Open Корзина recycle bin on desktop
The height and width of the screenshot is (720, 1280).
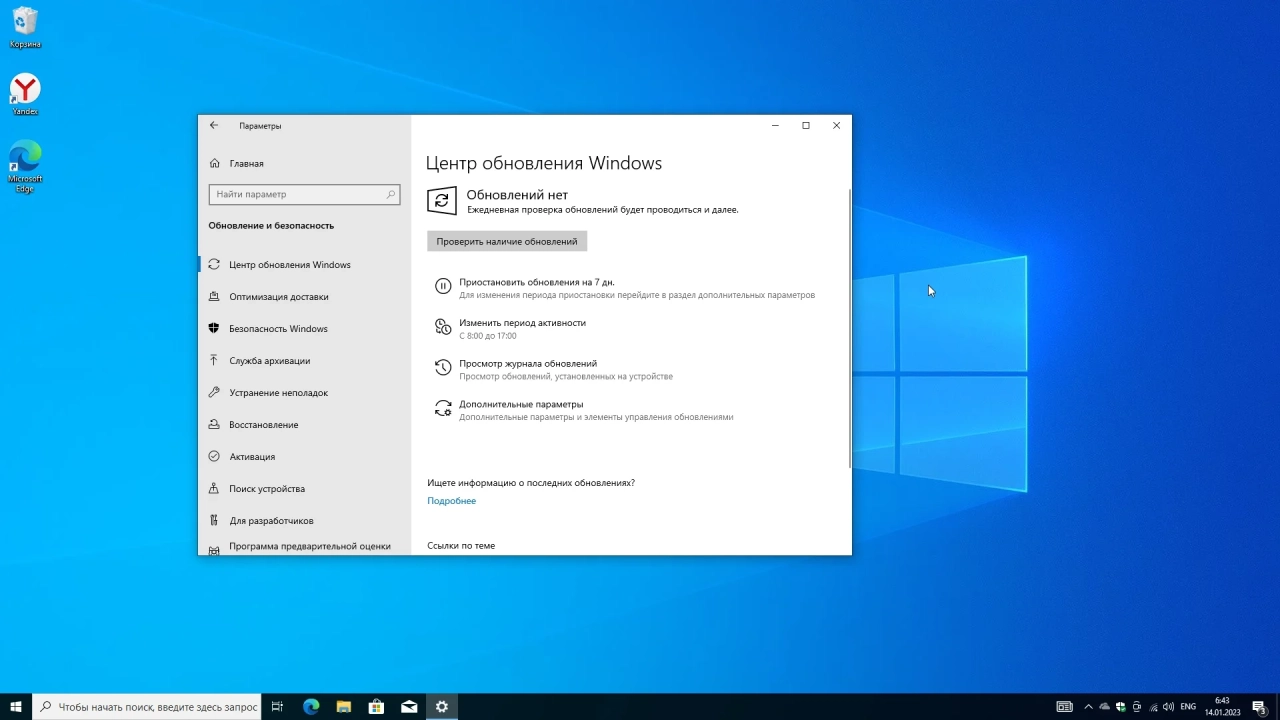click(25, 28)
